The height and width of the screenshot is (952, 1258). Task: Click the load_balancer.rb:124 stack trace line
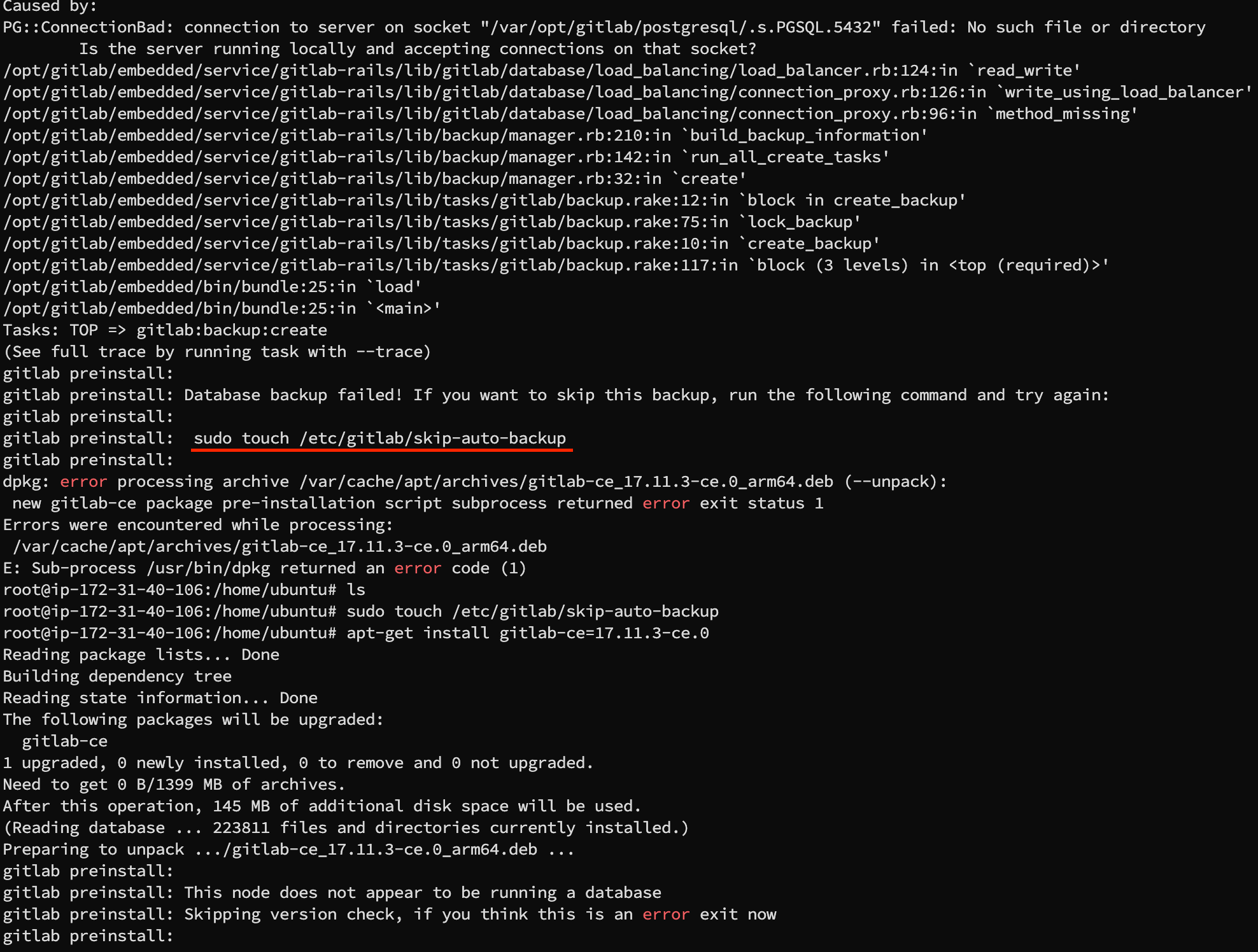(542, 71)
